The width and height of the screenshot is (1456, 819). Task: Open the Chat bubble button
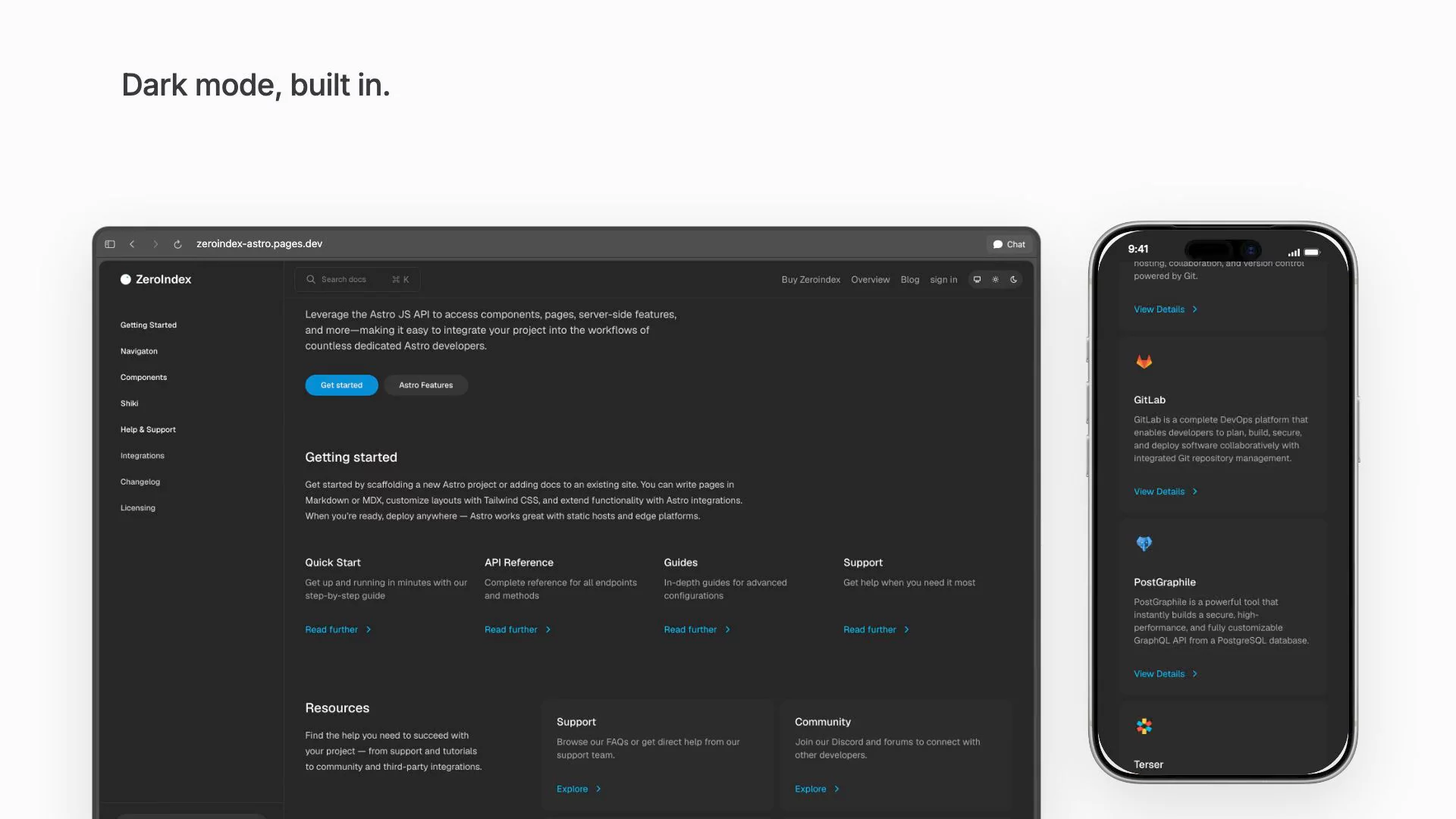1009,244
